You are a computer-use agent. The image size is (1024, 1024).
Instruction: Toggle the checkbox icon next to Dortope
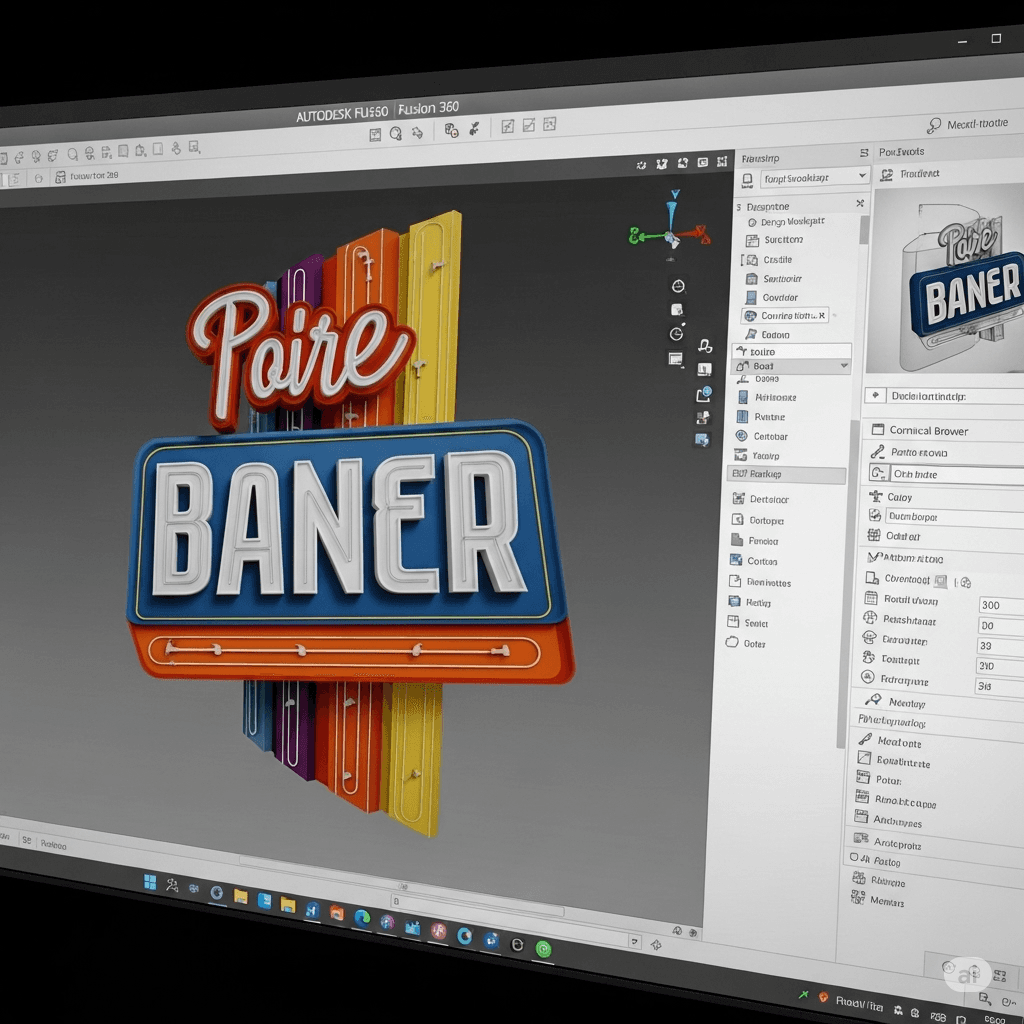click(x=738, y=519)
